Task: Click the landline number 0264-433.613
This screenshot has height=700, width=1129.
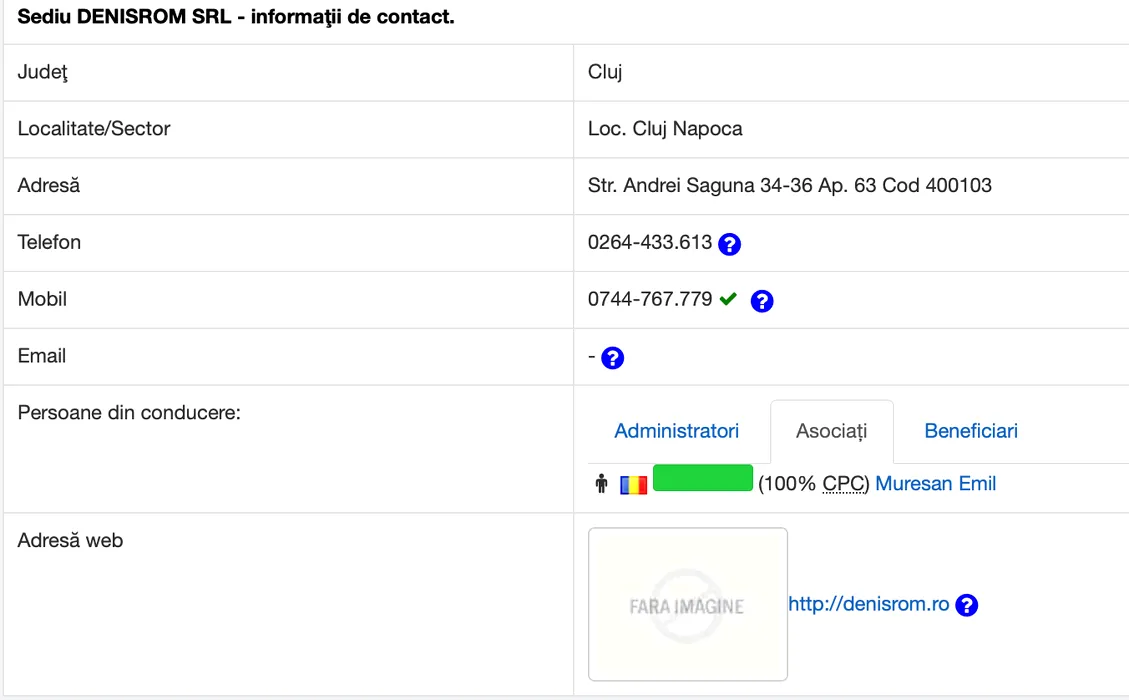Action: [x=650, y=242]
